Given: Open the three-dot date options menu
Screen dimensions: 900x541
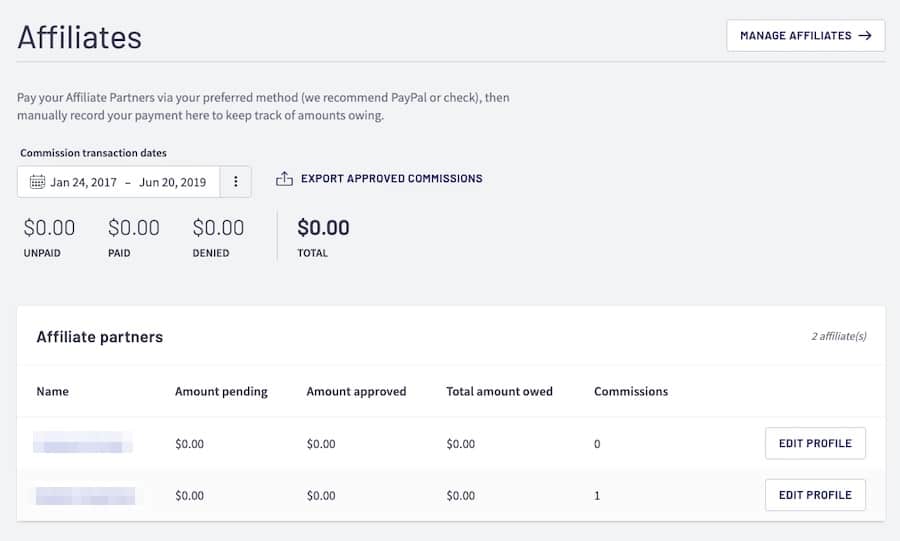Looking at the screenshot, I should pos(236,182).
